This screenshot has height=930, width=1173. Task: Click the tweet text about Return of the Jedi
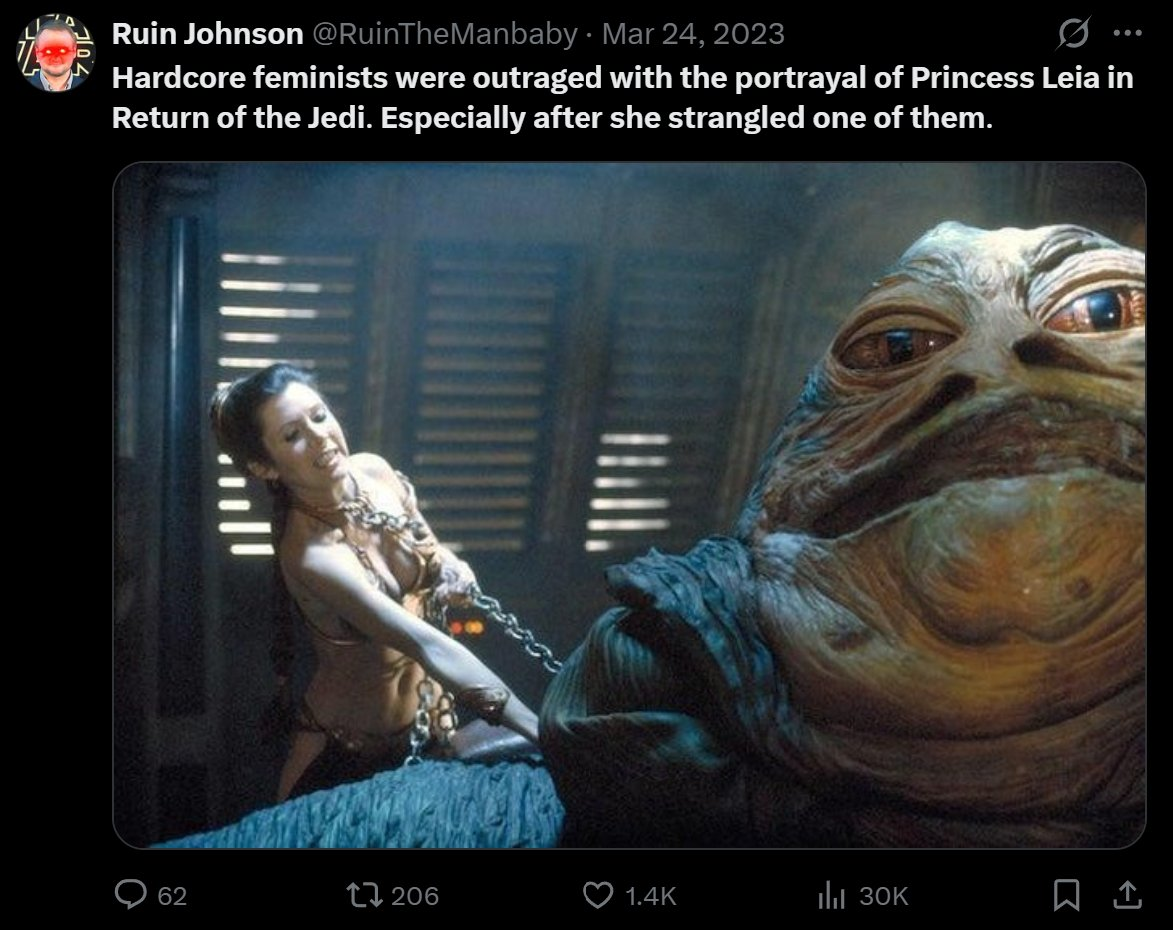622,97
